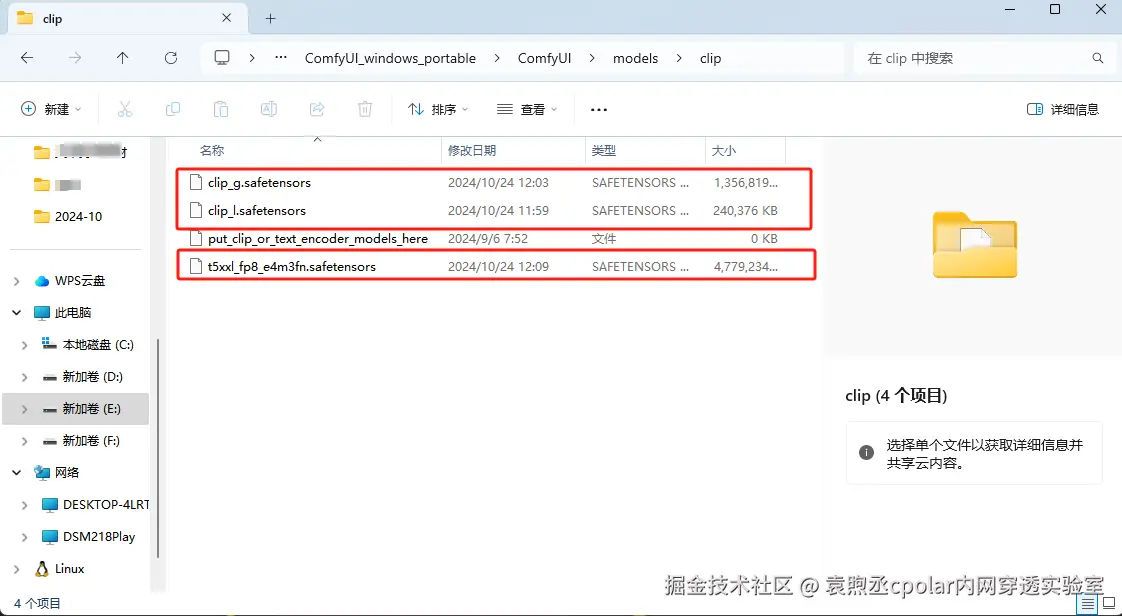Click the copy icon in toolbar
The width and height of the screenshot is (1122, 616).
click(x=172, y=109)
